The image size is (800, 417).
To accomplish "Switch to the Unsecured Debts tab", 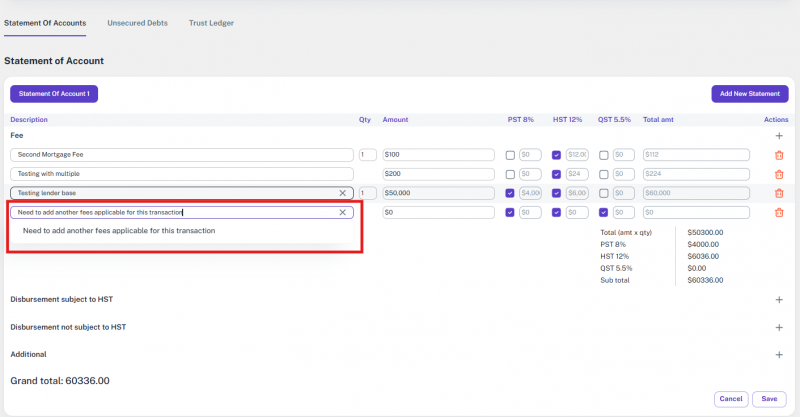I will pyautogui.click(x=137, y=22).
